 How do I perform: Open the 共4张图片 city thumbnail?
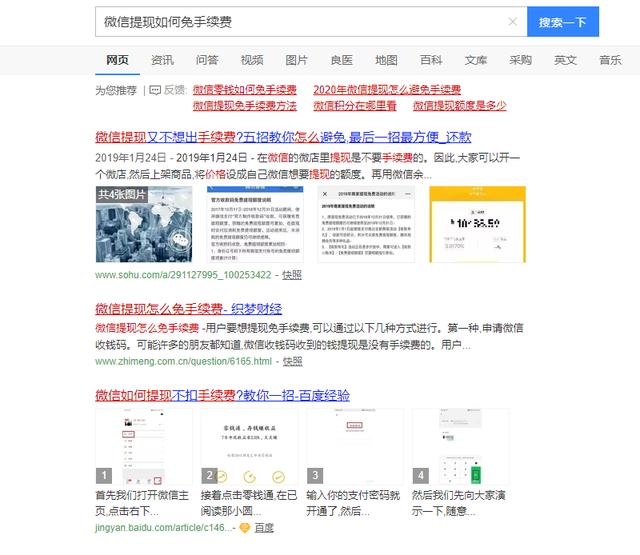pos(144,224)
